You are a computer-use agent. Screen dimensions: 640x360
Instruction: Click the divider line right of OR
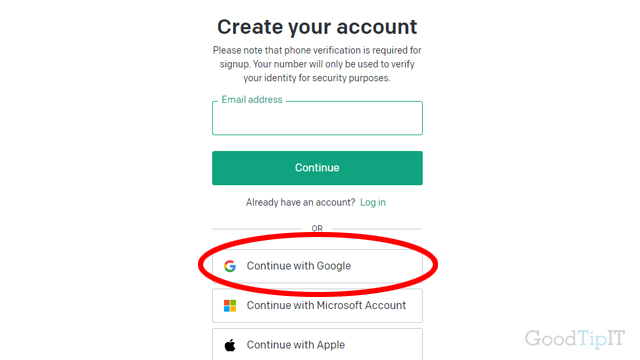point(377,229)
